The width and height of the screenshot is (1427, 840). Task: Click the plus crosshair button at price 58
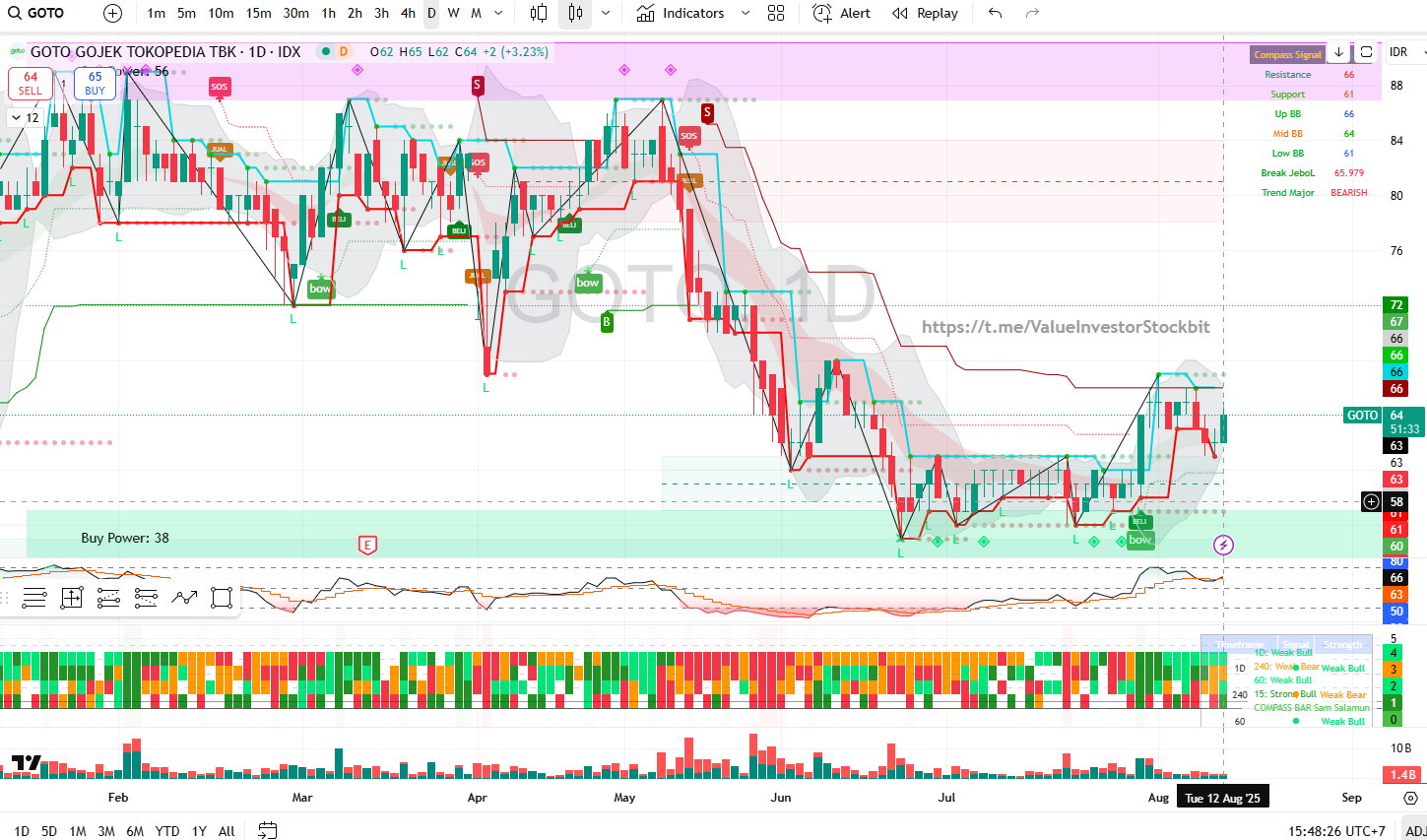pyautogui.click(x=1371, y=502)
